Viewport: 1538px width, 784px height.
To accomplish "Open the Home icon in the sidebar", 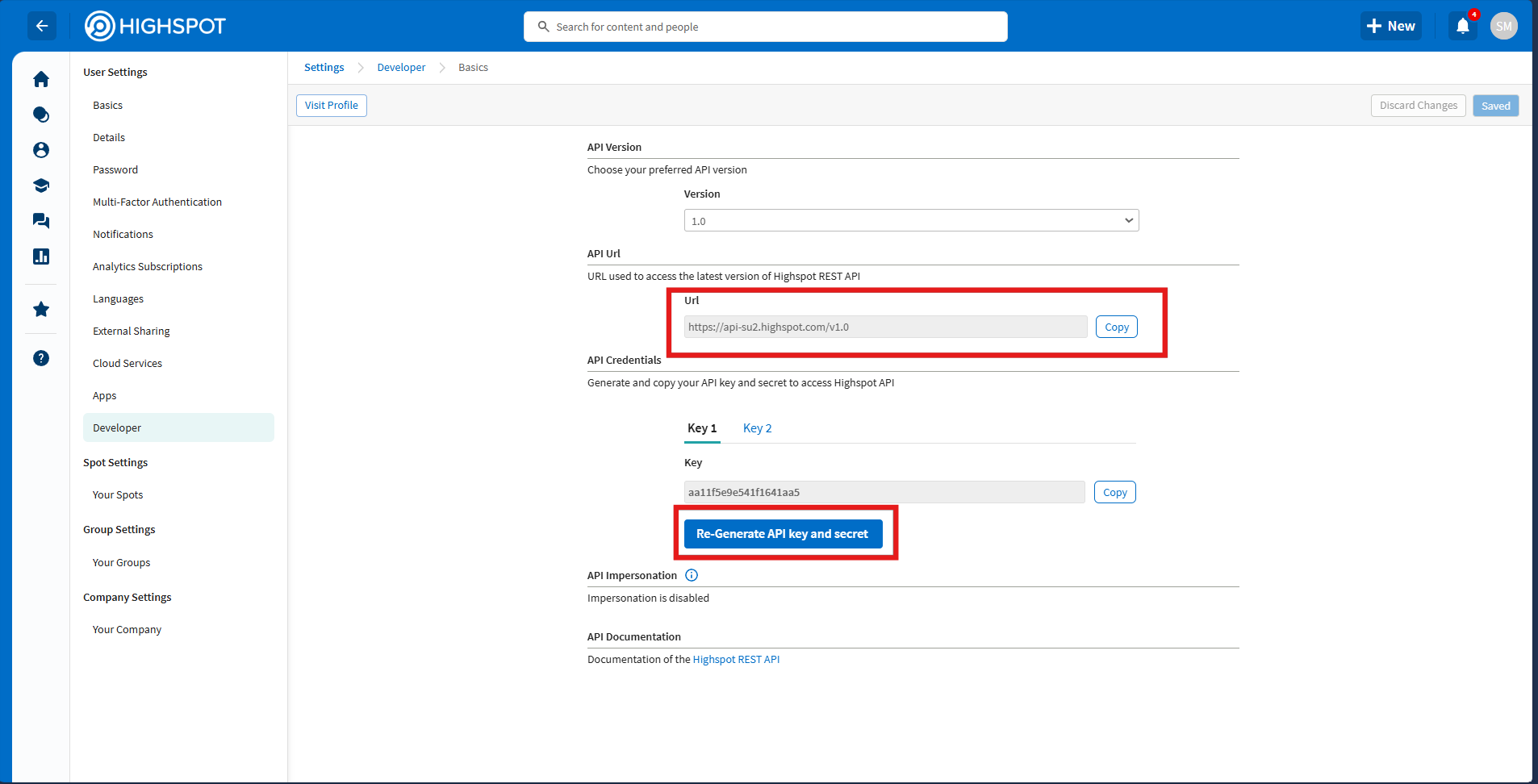I will click(41, 79).
